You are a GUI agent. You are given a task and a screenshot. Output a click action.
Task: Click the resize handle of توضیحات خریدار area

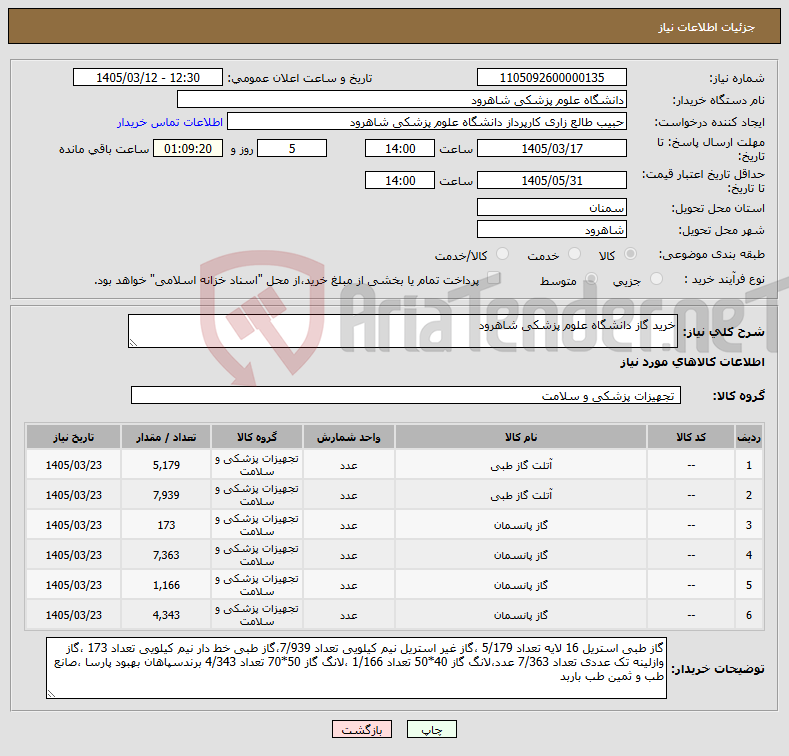click(51, 694)
